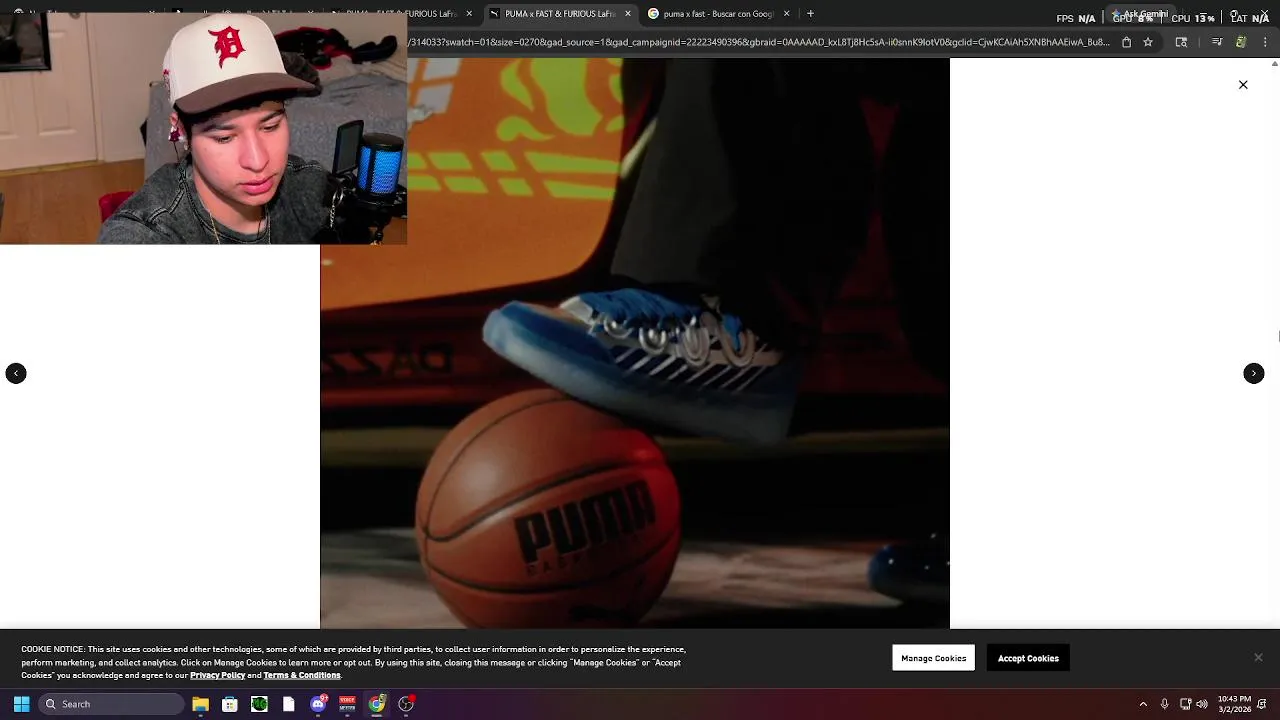Image resolution: width=1280 pixels, height=720 pixels.
Task: Bookmark this page with the star icon
Action: pyautogui.click(x=1148, y=42)
